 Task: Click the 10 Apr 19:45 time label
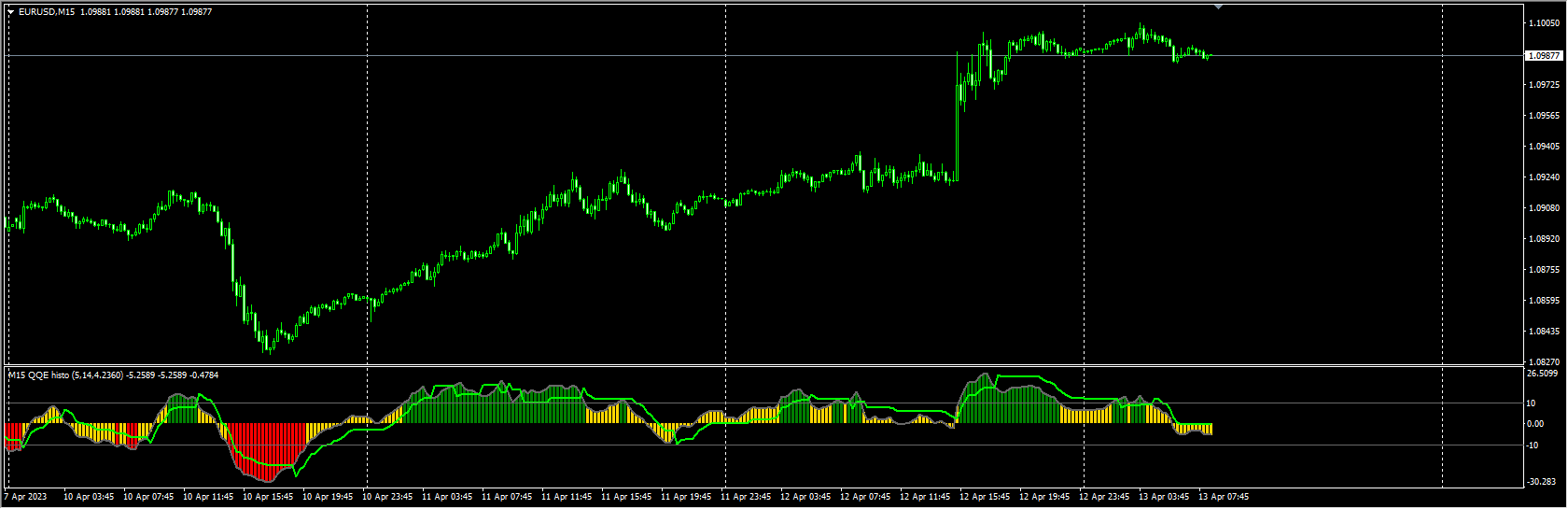[328, 497]
